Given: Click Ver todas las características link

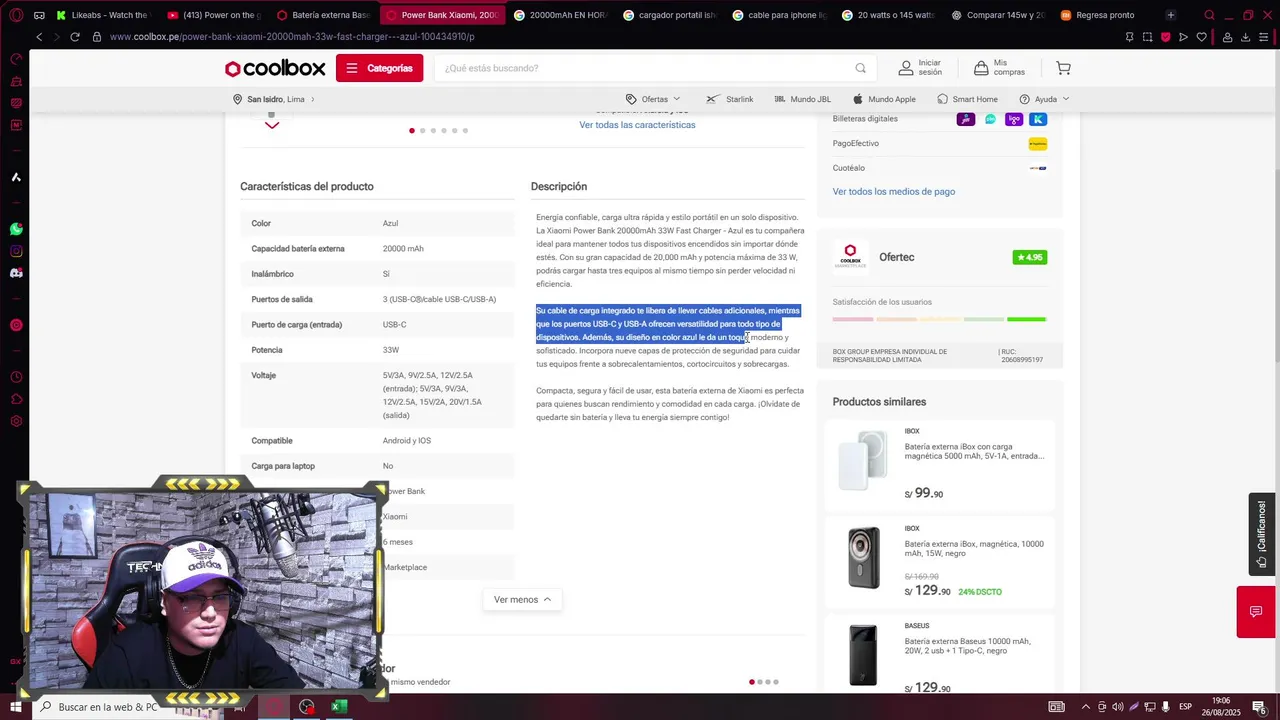Looking at the screenshot, I should 637,125.
